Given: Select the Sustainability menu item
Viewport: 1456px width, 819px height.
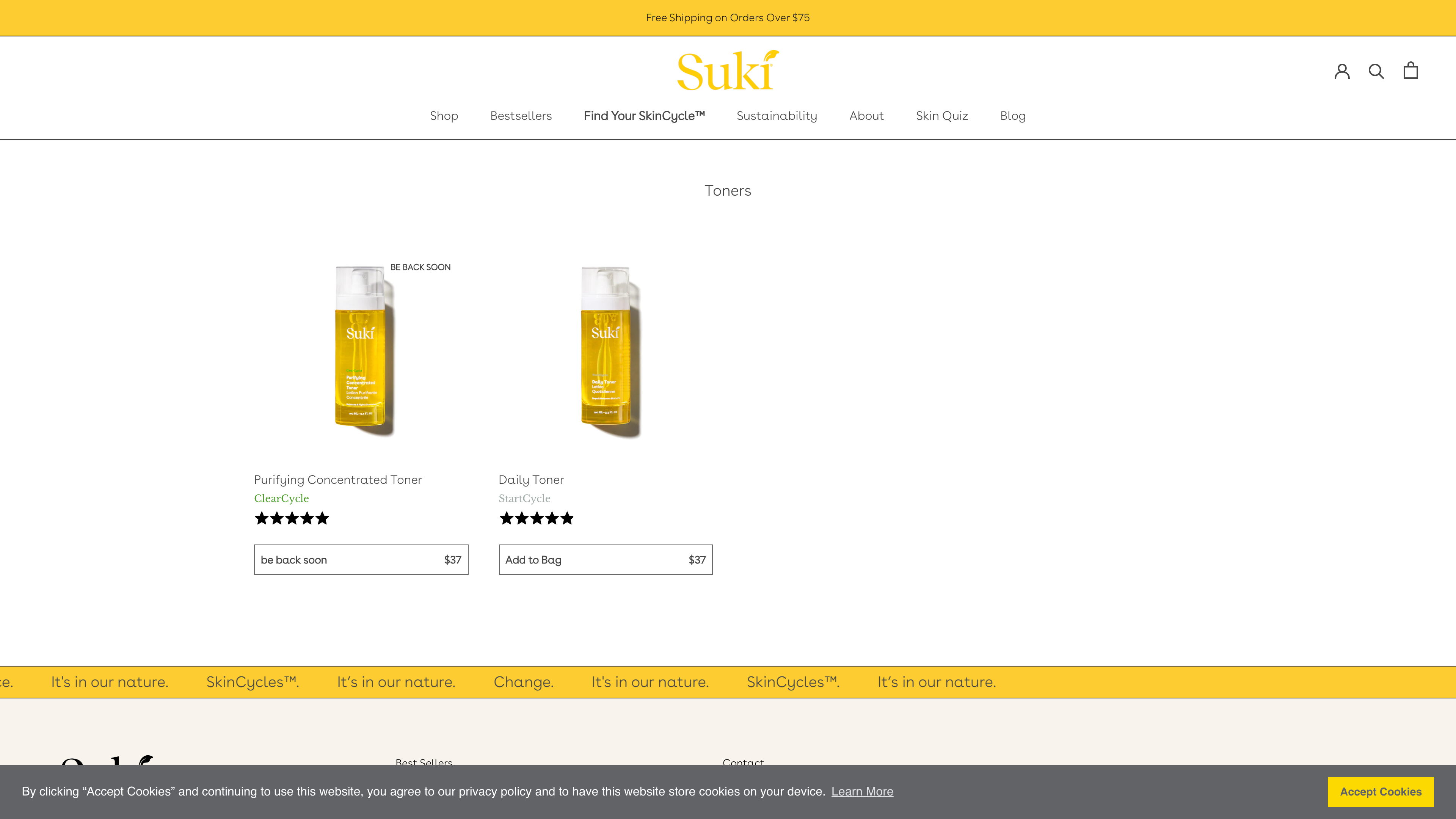Looking at the screenshot, I should click(x=777, y=116).
